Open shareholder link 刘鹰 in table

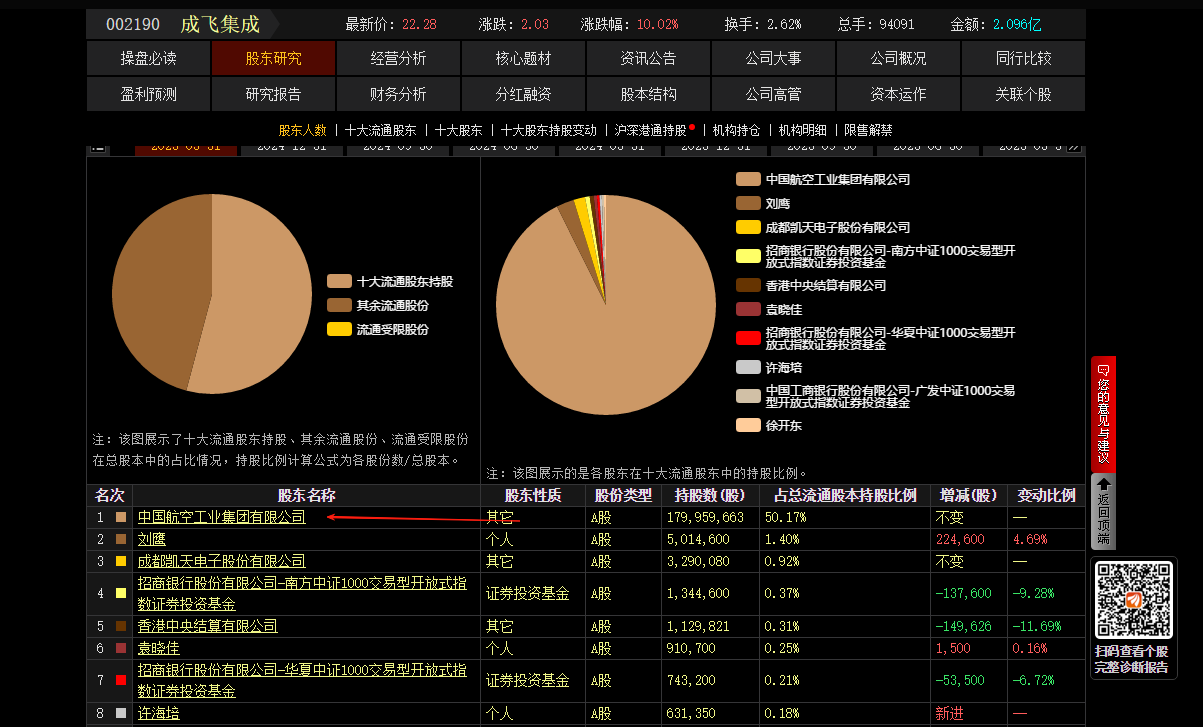pos(151,539)
